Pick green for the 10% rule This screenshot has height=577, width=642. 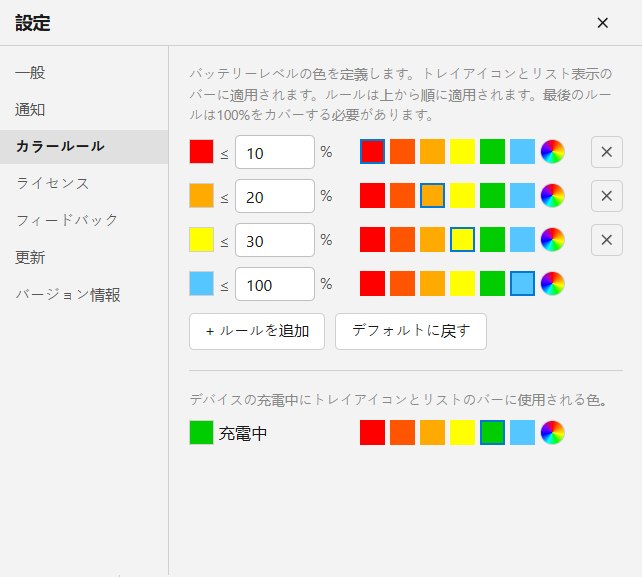pos(492,152)
